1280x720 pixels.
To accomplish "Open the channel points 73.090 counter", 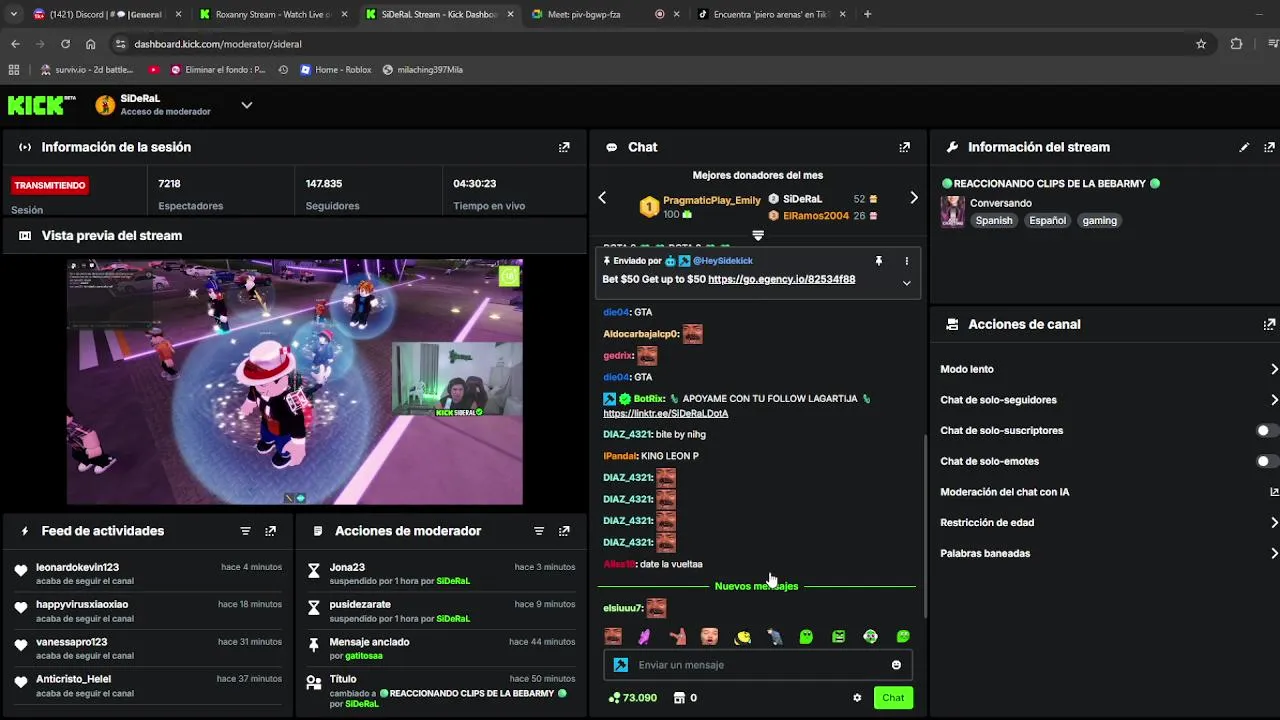I will 632,698.
